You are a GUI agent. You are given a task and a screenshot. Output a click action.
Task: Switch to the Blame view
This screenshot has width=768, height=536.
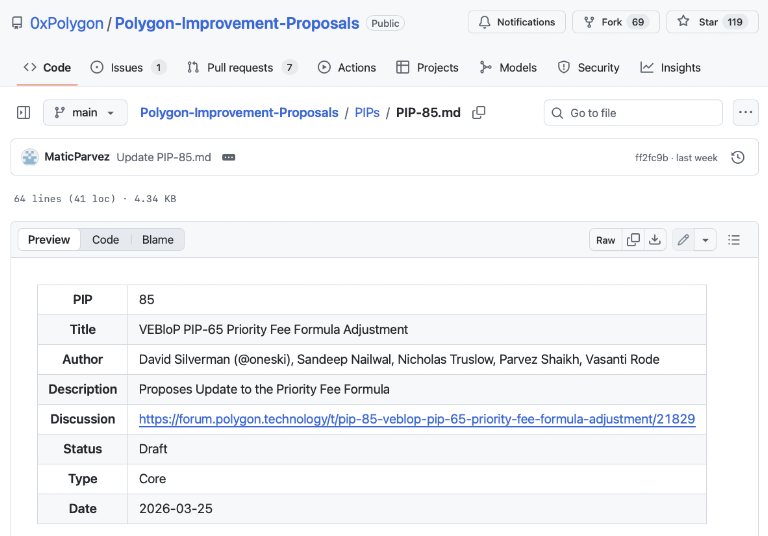point(158,240)
